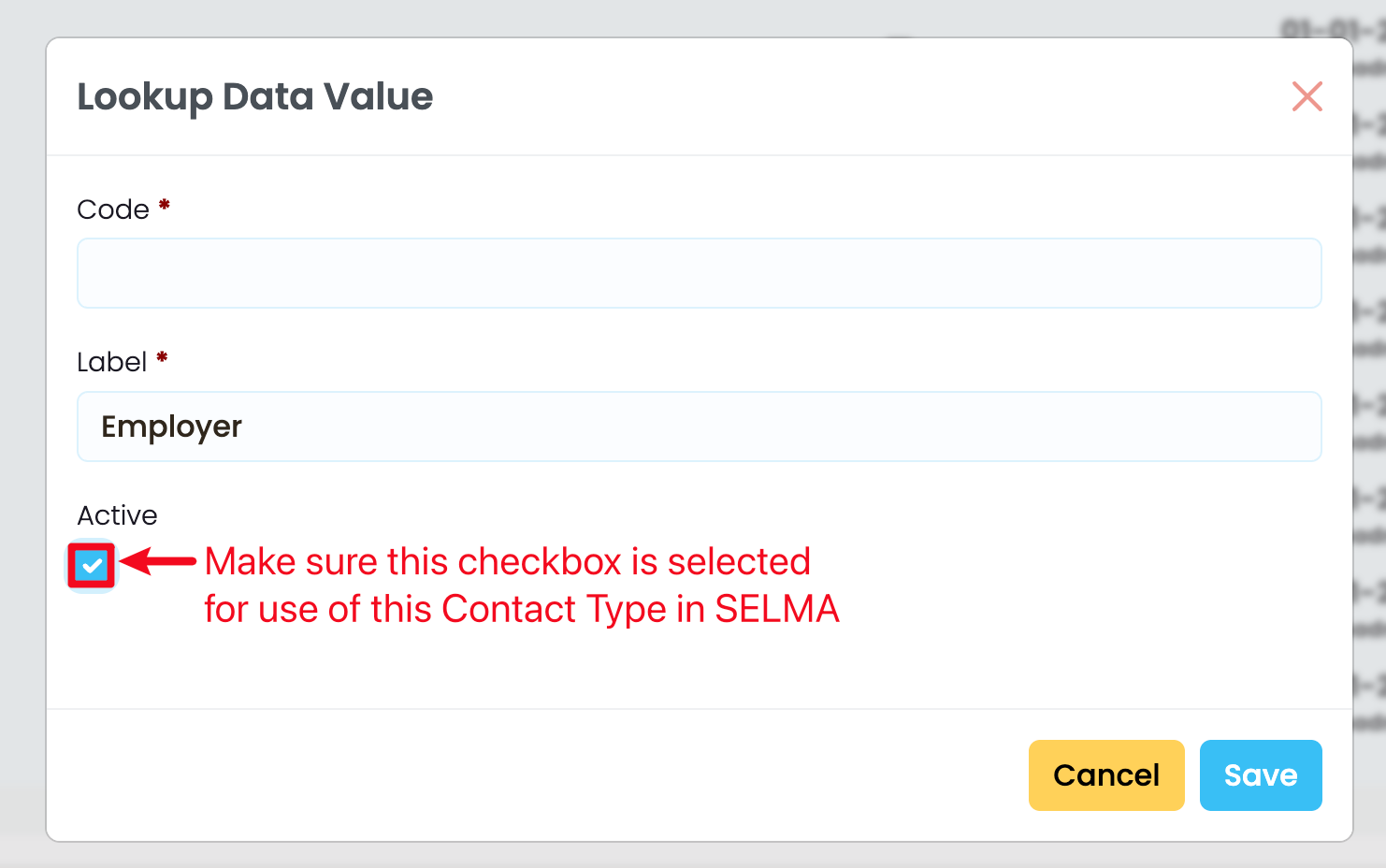Screen dimensions: 1386x868
Task: Toggle the Active checkbox
Action: 92,566
